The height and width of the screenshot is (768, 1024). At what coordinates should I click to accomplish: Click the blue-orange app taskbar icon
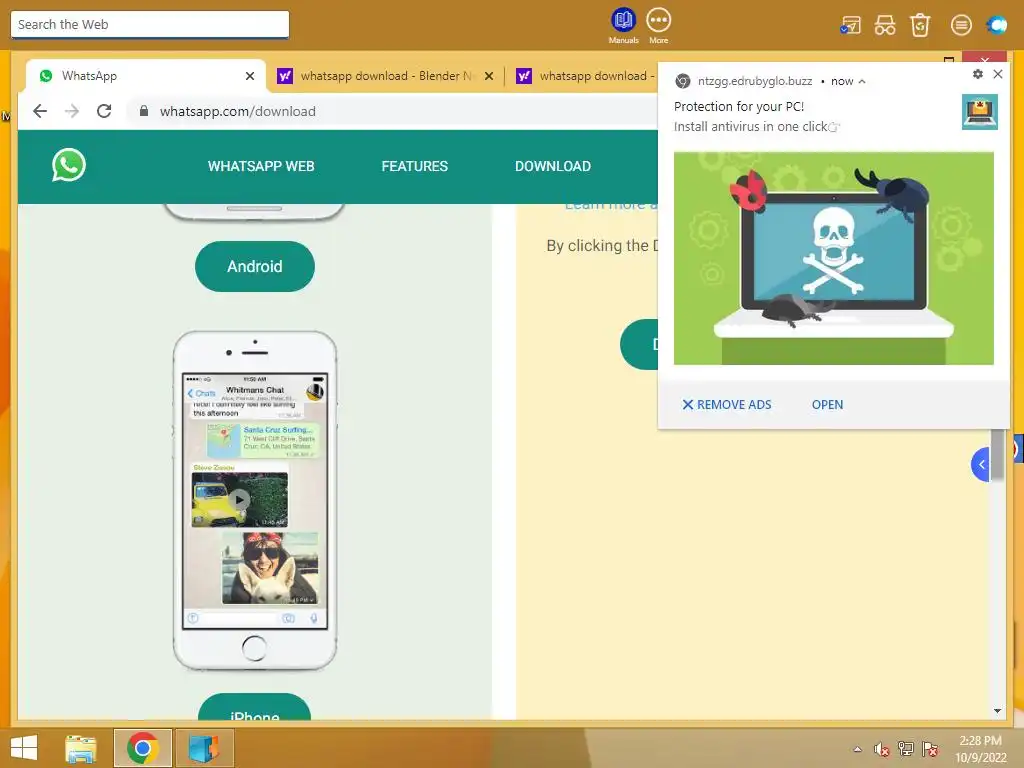204,748
